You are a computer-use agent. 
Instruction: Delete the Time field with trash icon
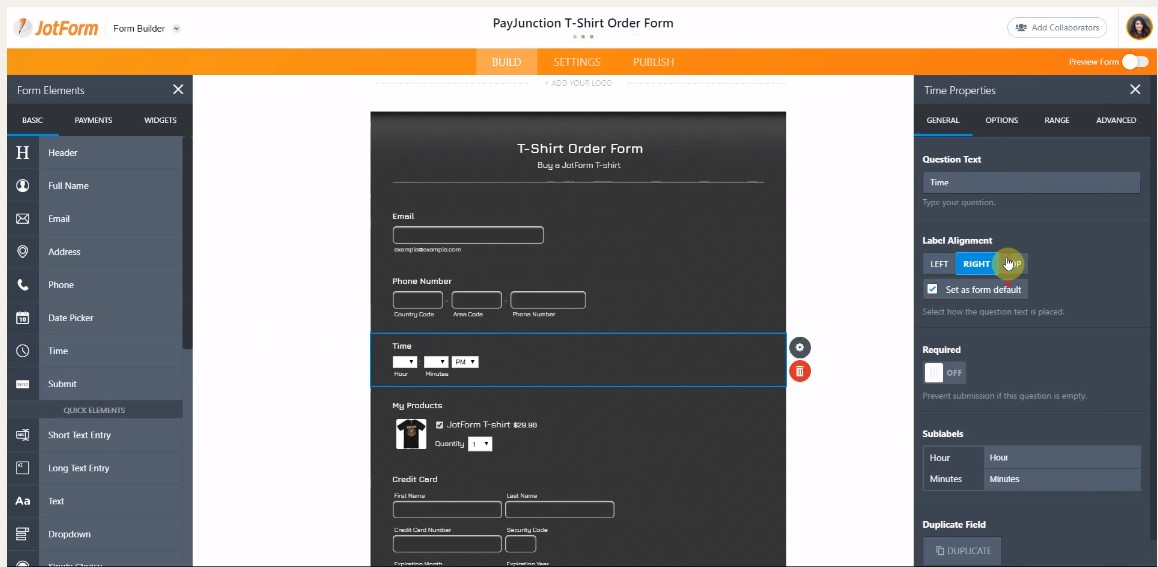coord(800,371)
